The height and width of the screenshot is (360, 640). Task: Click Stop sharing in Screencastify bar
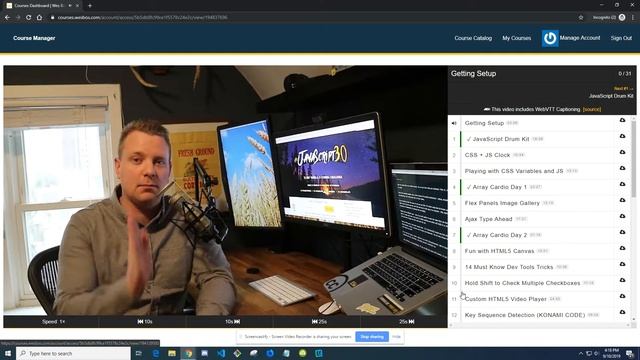(x=372, y=337)
